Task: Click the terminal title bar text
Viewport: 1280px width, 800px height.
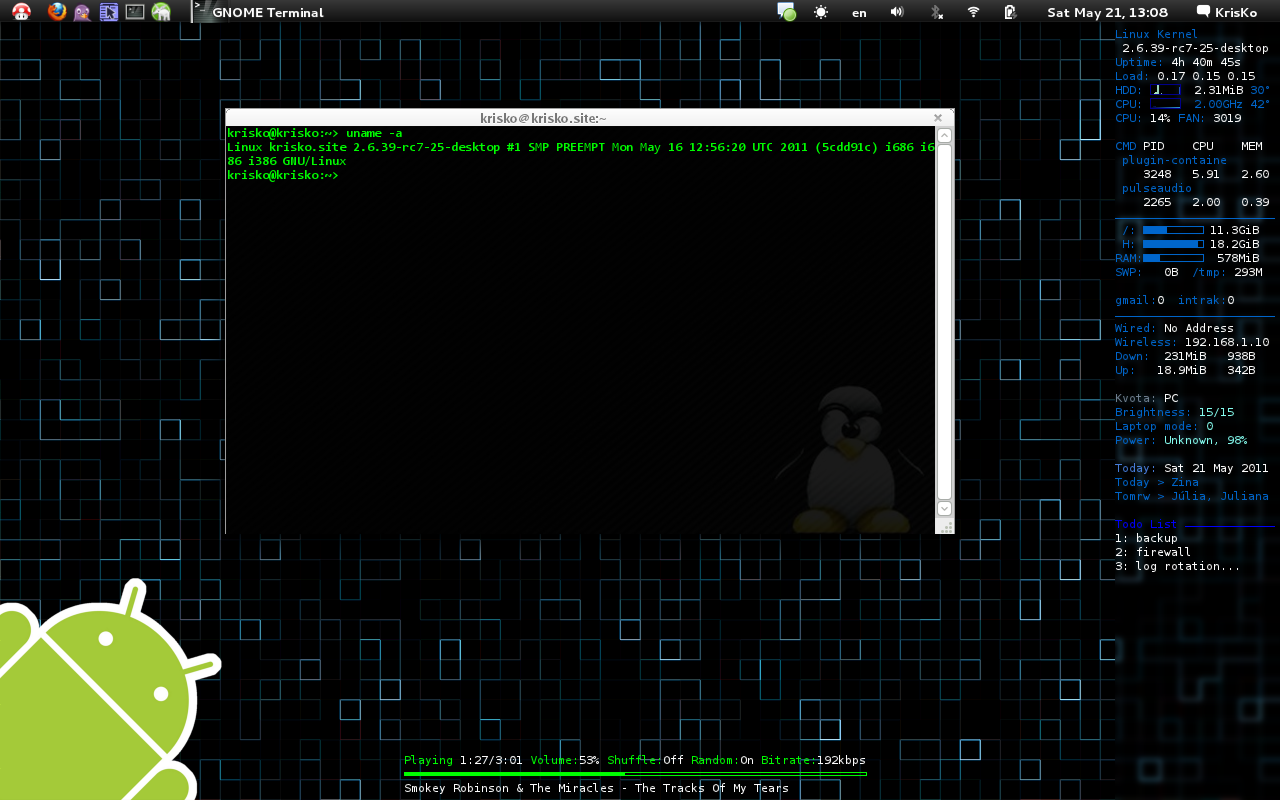Action: tap(543, 118)
